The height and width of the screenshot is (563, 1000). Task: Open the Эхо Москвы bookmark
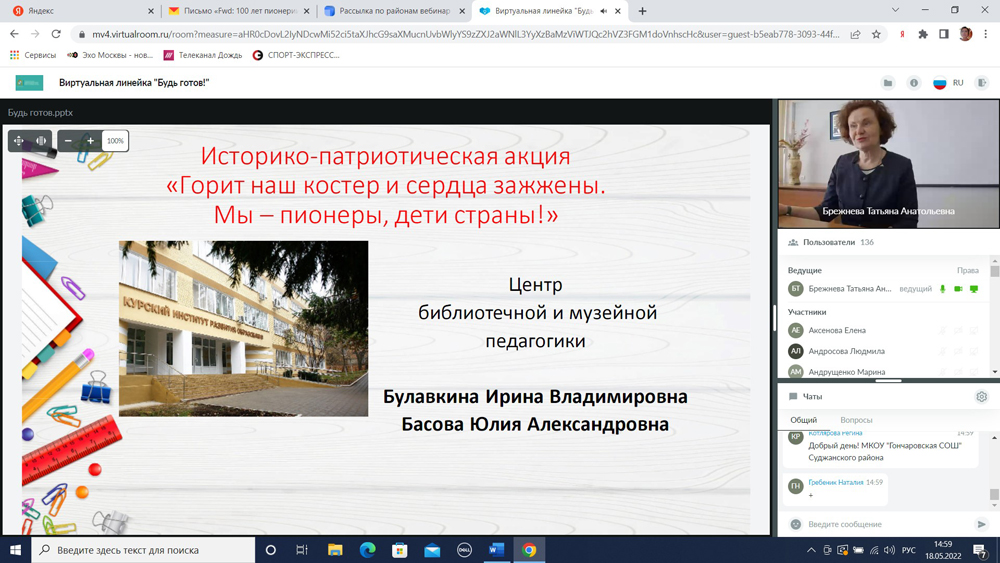[x=110, y=55]
